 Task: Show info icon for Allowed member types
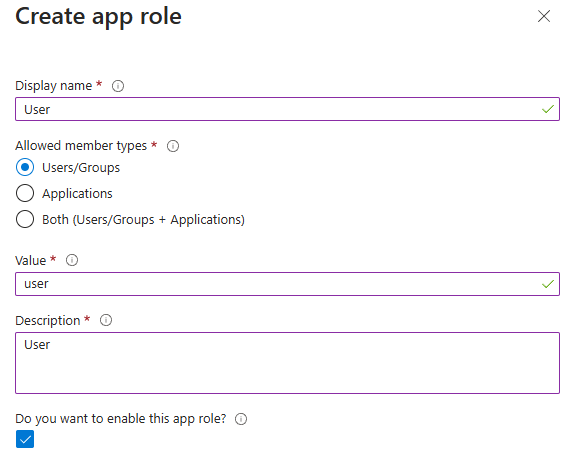pyautogui.click(x=173, y=146)
